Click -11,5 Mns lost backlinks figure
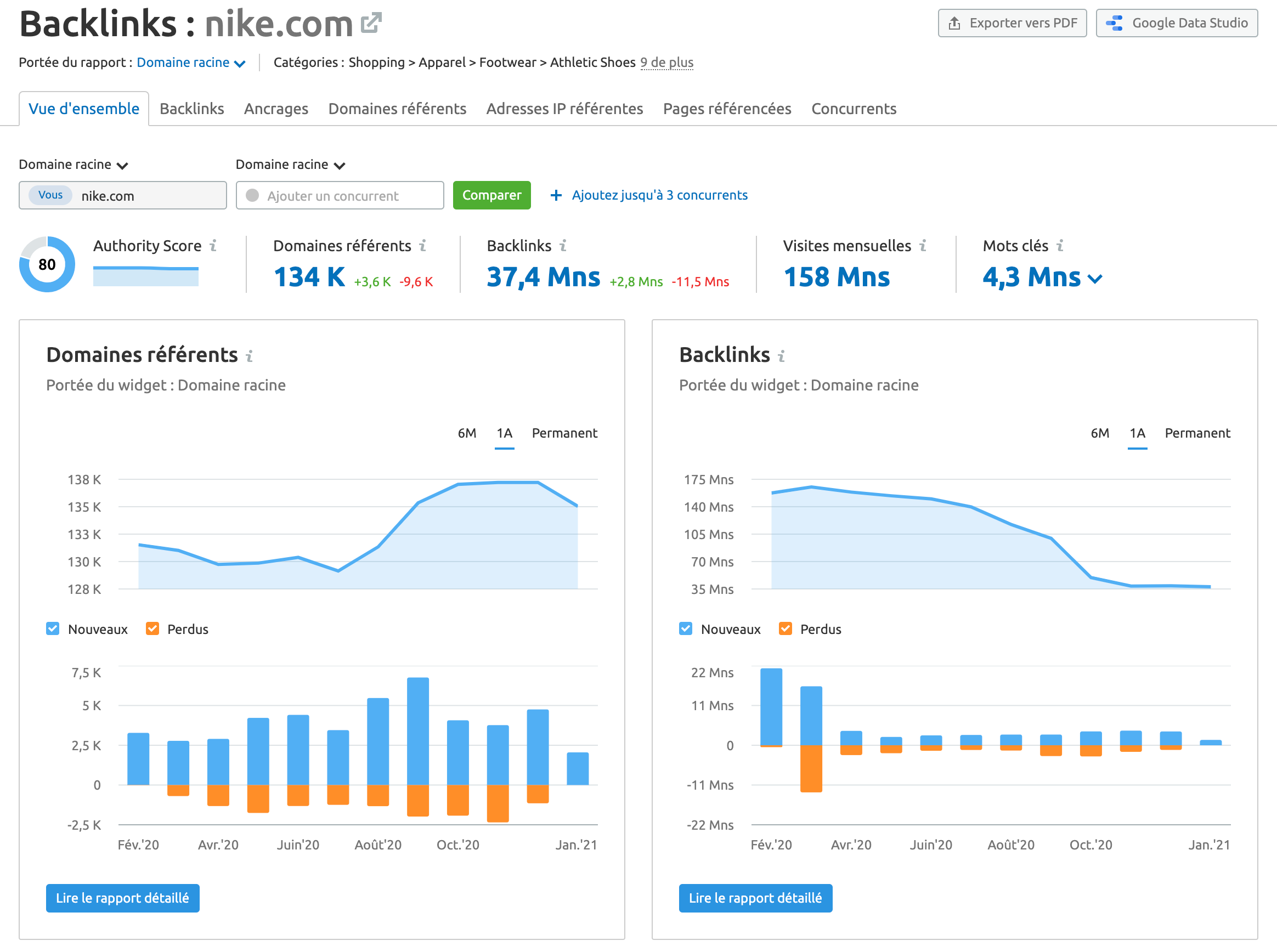This screenshot has width=1277, height=952. pyautogui.click(x=700, y=282)
